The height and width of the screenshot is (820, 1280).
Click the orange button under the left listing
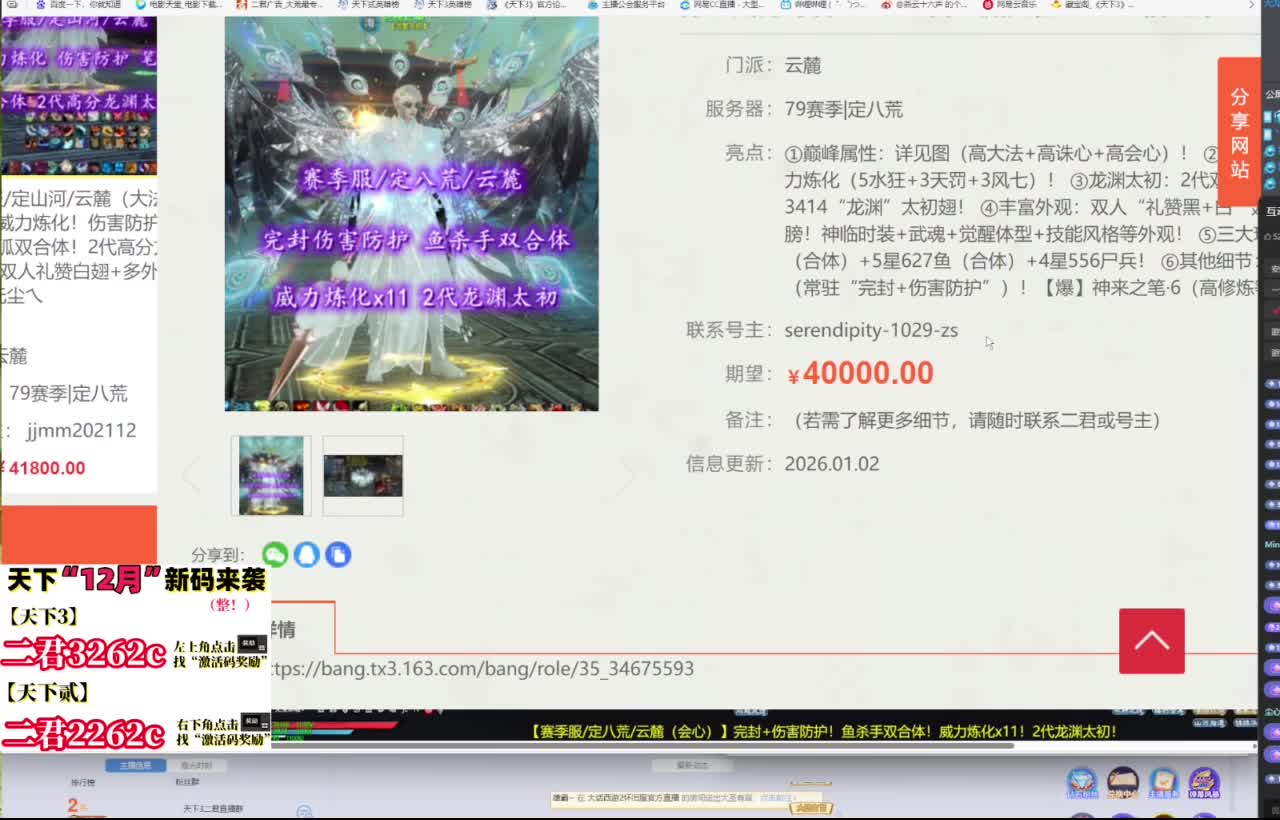(x=78, y=535)
